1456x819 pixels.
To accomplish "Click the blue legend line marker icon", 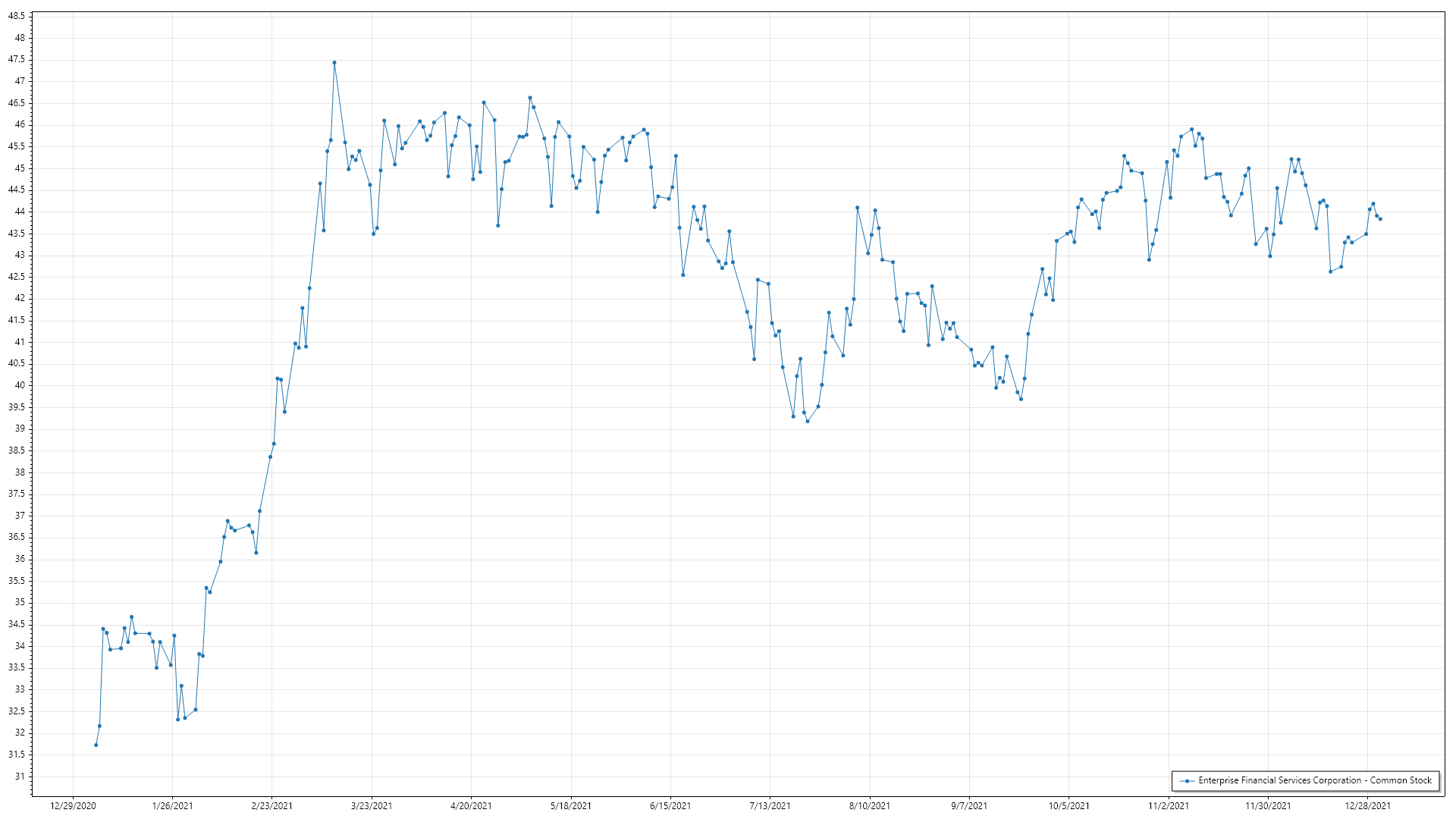I will click(x=1187, y=781).
